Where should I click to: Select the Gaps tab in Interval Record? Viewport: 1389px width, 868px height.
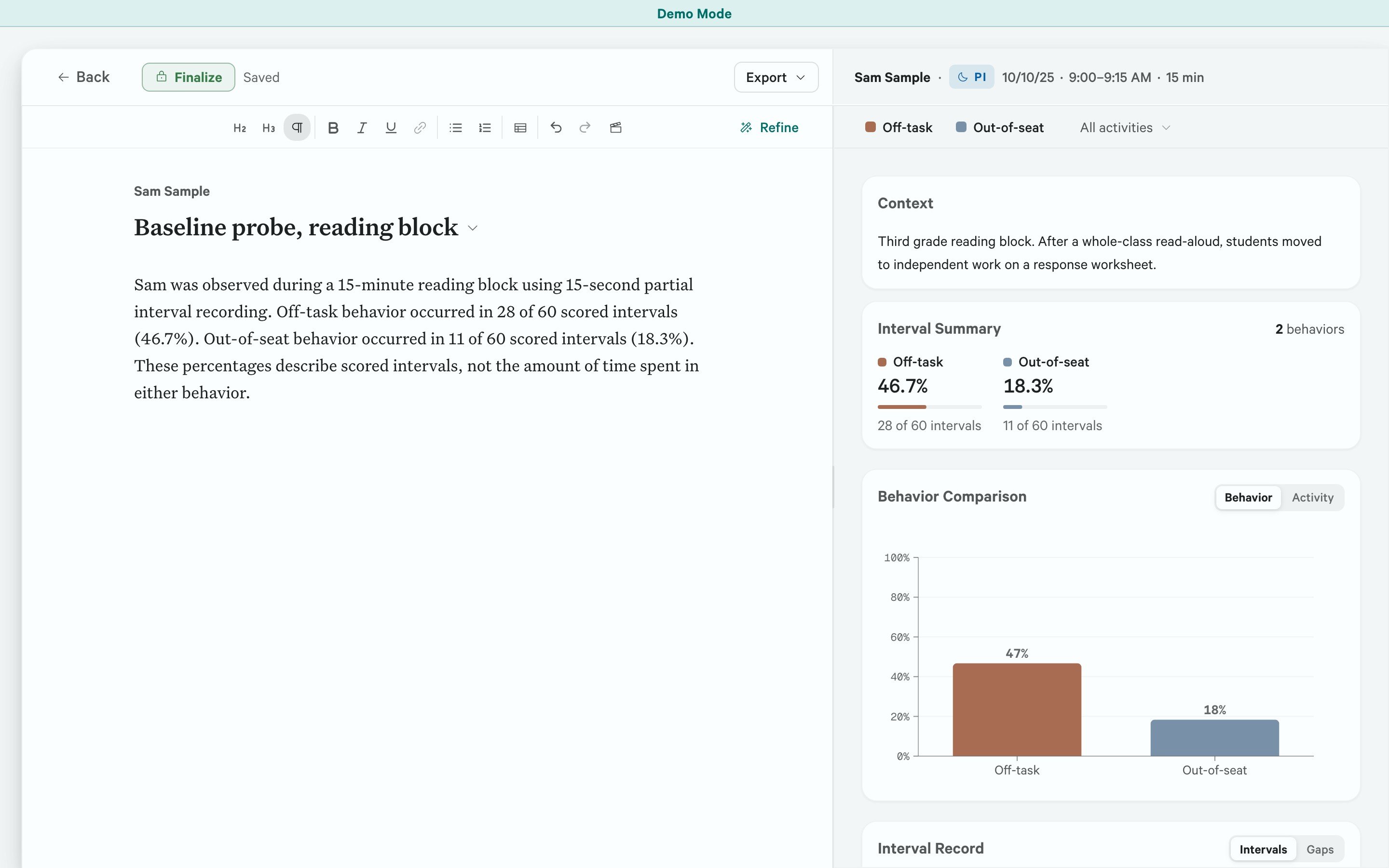coord(1320,849)
